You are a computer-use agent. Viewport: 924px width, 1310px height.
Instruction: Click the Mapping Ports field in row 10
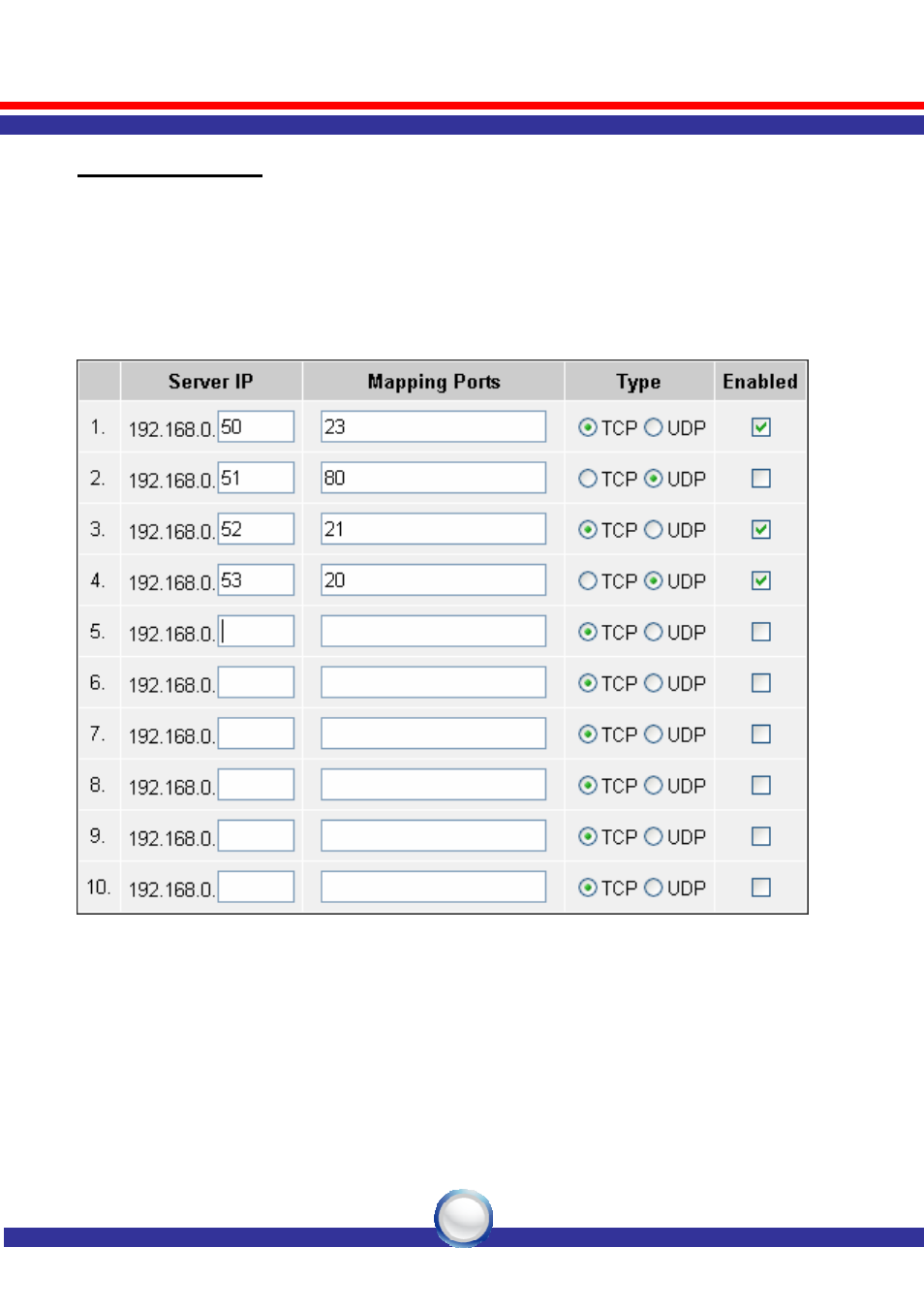click(x=433, y=887)
